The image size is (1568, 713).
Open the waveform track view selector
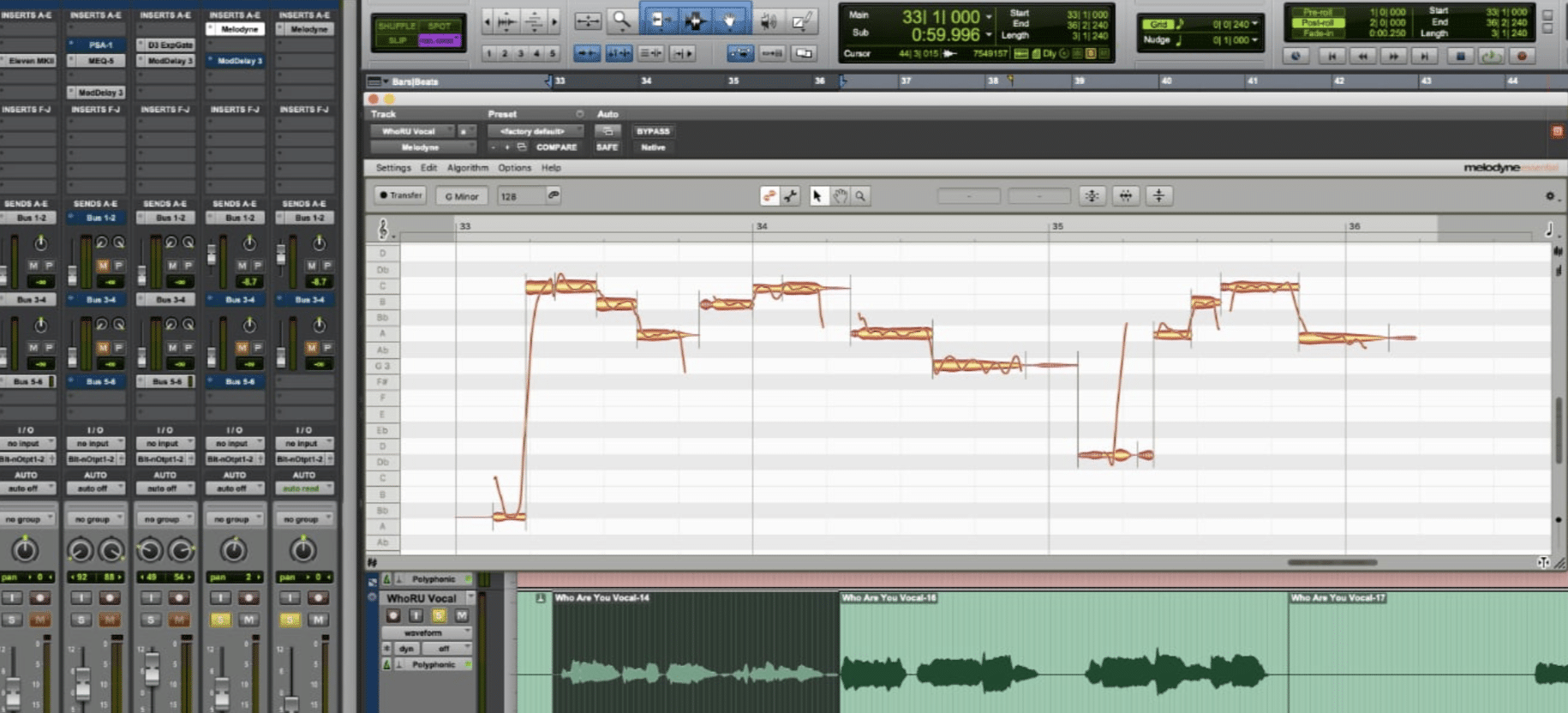[x=427, y=632]
